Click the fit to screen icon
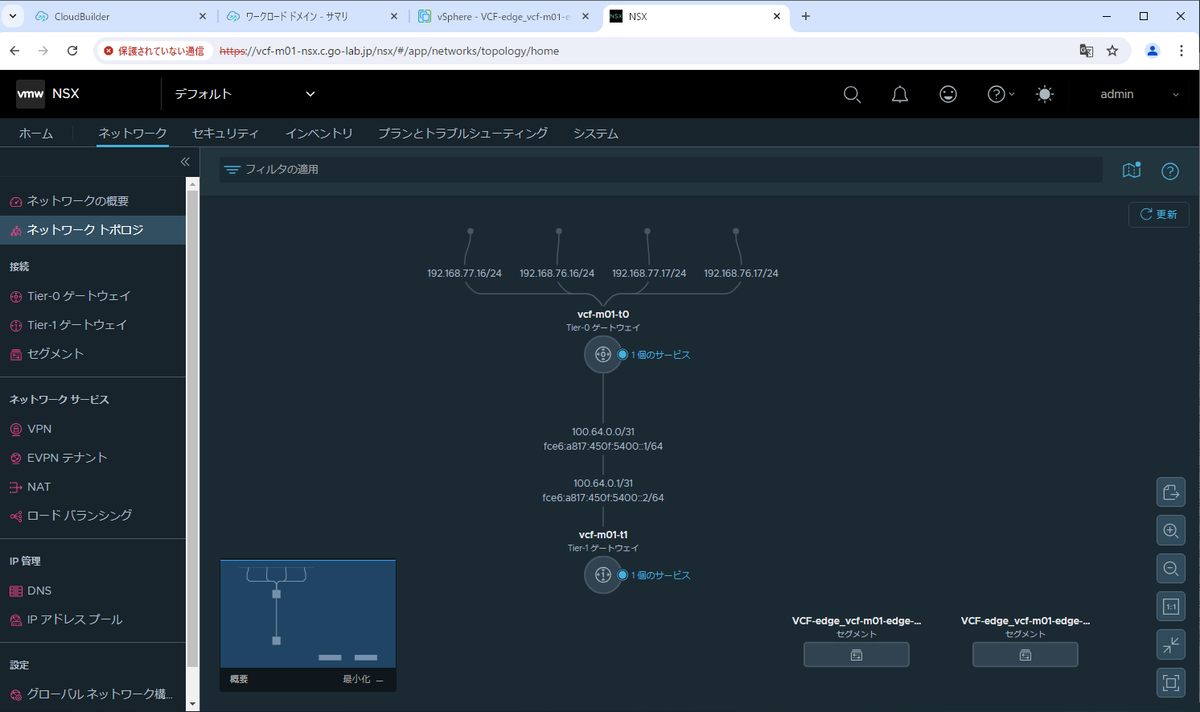Image resolution: width=1200 pixels, height=712 pixels. pyautogui.click(x=1170, y=683)
